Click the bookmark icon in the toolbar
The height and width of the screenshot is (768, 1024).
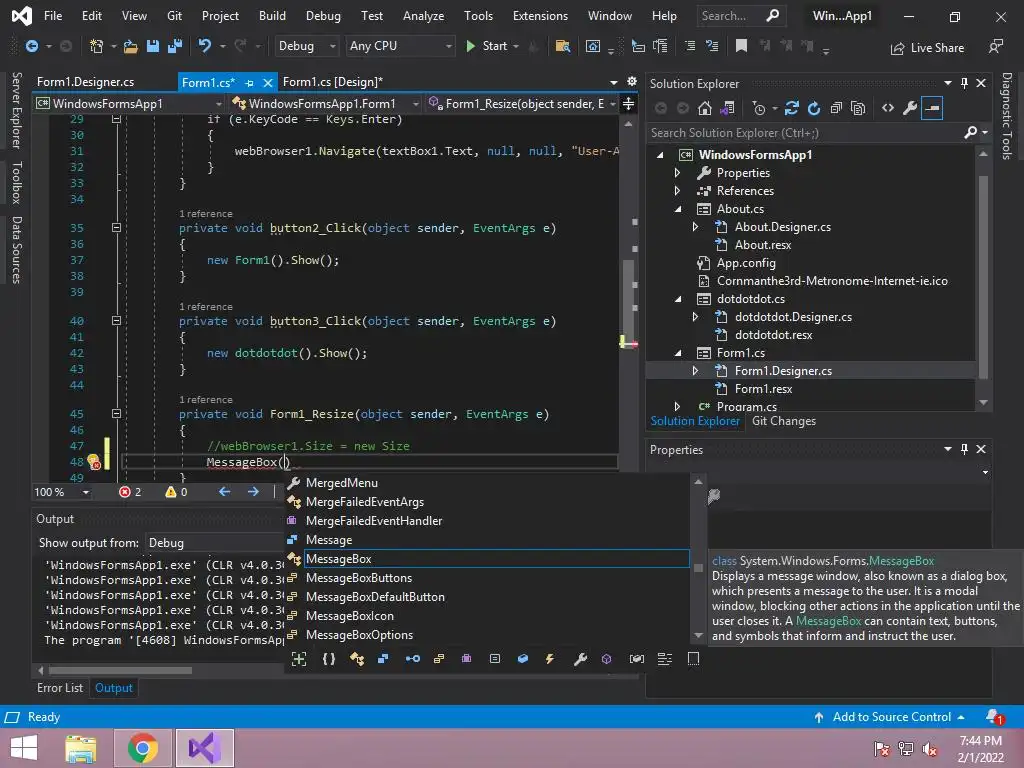741,46
